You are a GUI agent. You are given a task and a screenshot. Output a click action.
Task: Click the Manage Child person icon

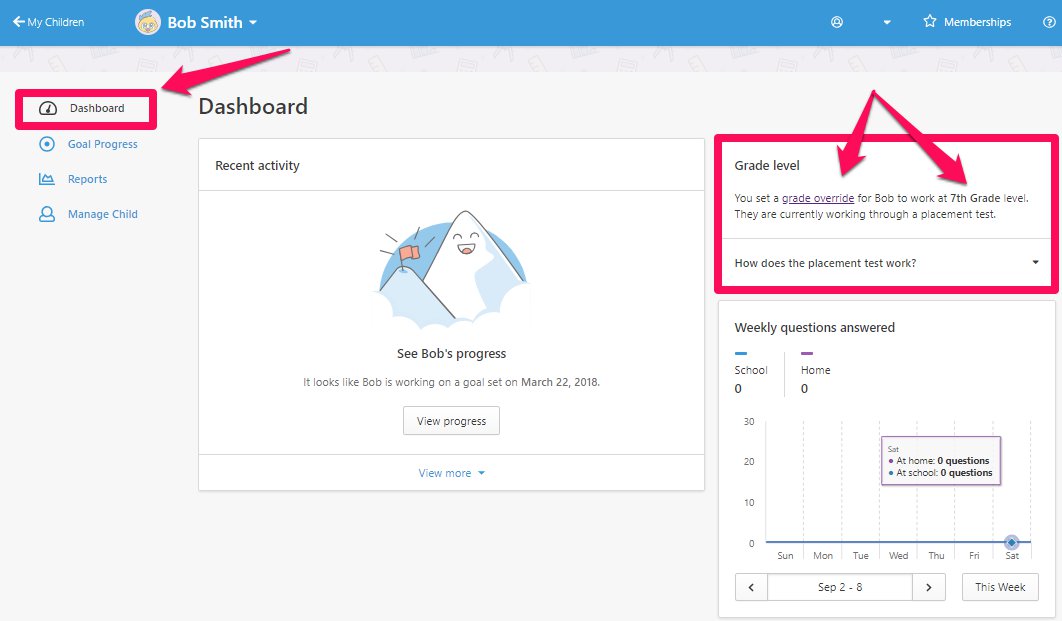tap(47, 214)
